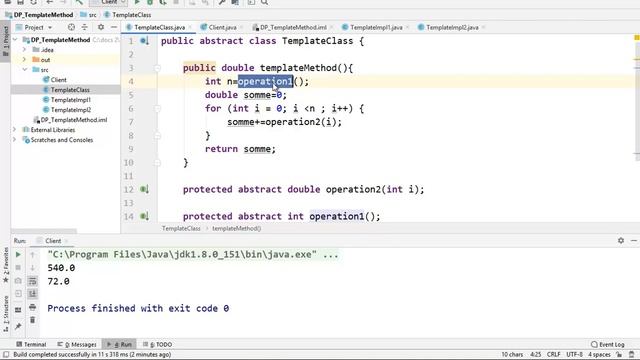The height and width of the screenshot is (360, 640).
Task: Fold the for loop at line 6 marker
Action: click(158, 109)
